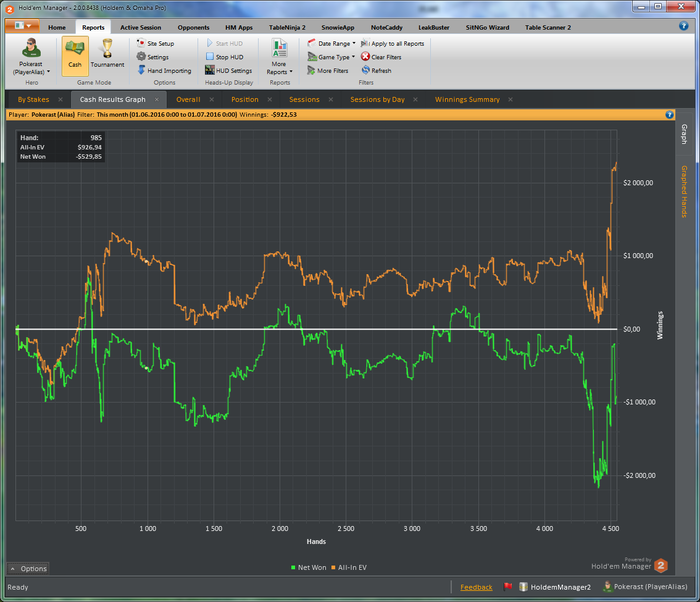
Task: Click Start HUD
Action: pyautogui.click(x=225, y=43)
